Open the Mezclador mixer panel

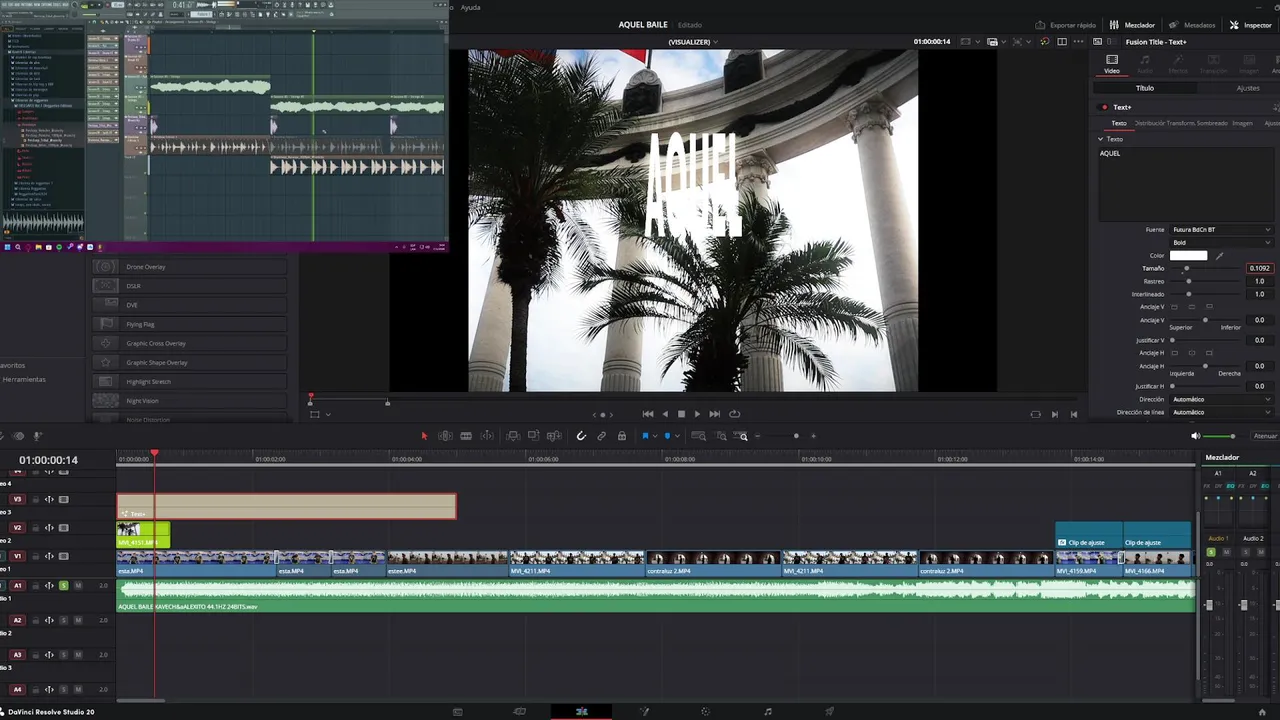(x=1132, y=25)
